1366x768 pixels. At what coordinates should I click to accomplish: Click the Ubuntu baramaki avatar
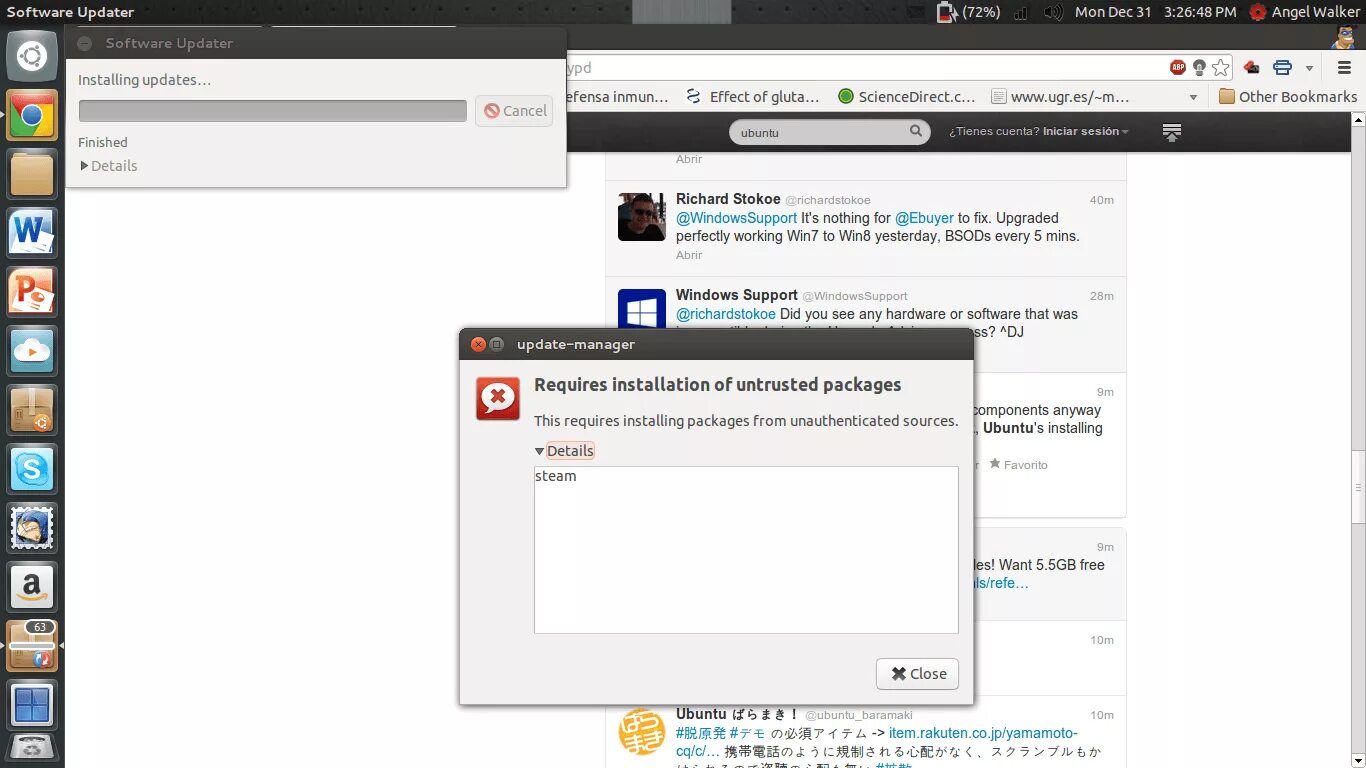click(x=641, y=732)
